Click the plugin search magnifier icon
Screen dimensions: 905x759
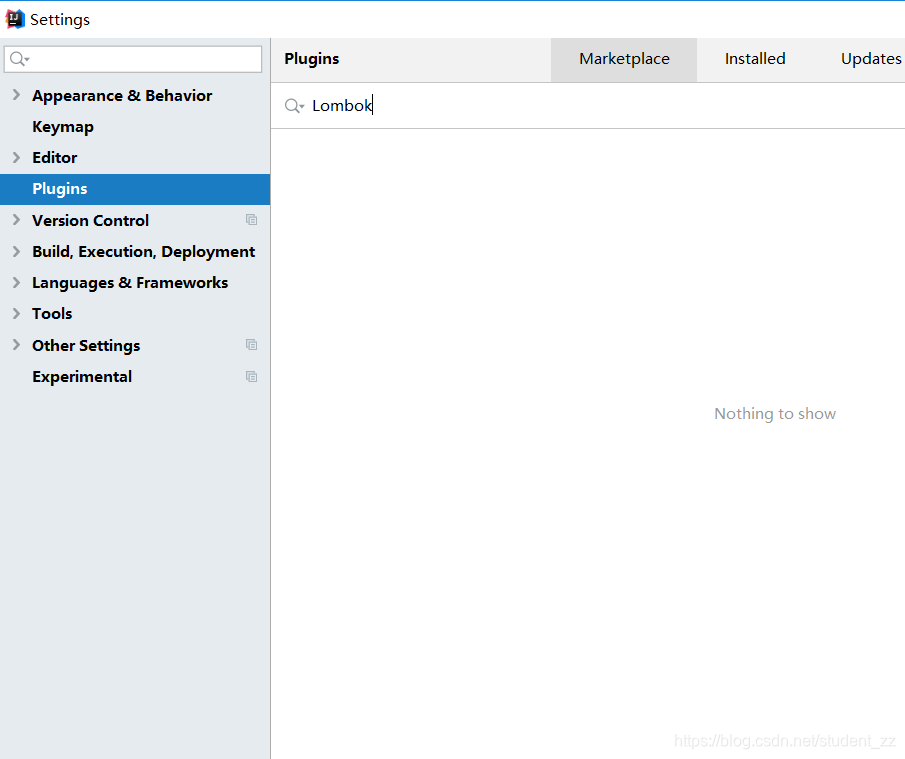click(x=294, y=106)
